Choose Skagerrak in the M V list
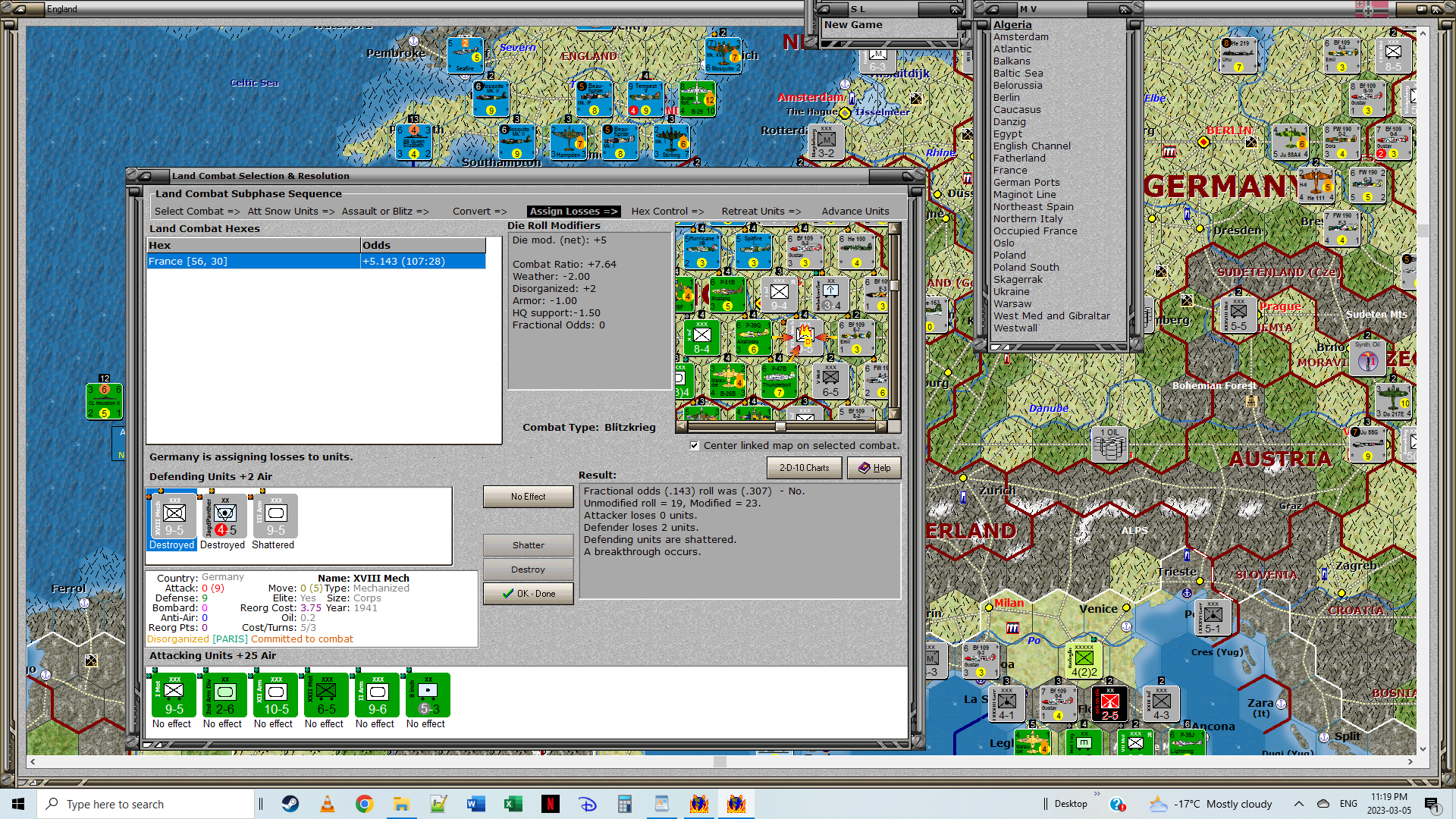 pos(1018,280)
